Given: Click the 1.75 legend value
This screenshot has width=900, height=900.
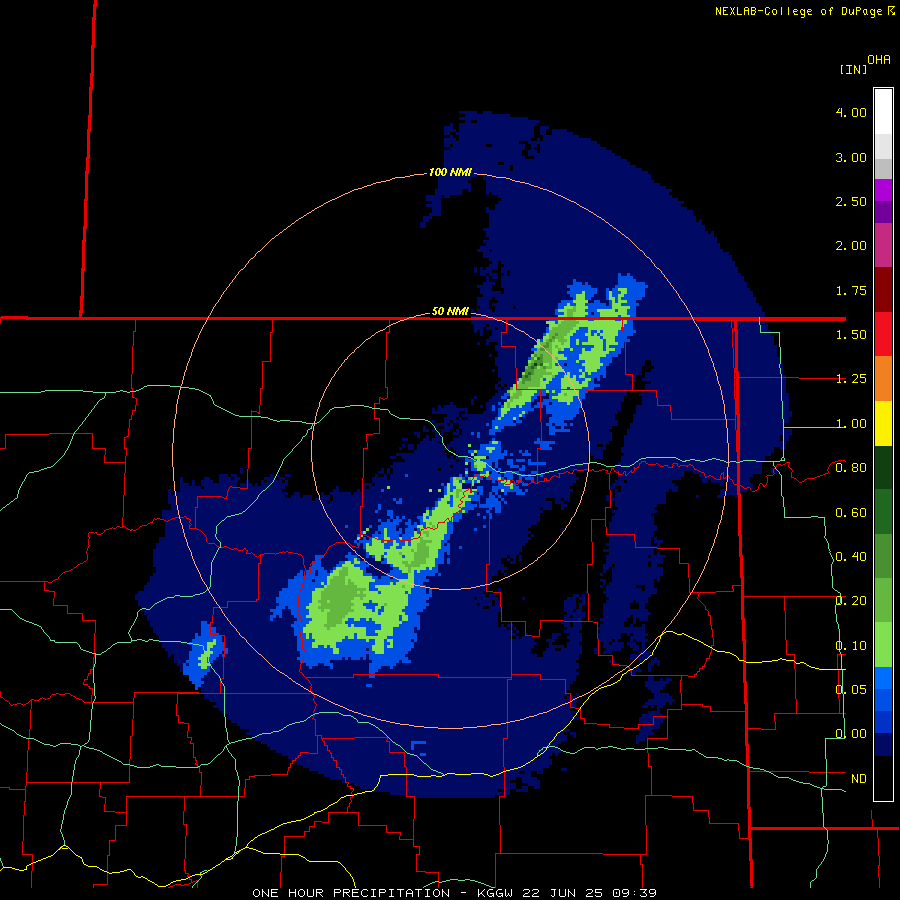Looking at the screenshot, I should click(851, 290).
